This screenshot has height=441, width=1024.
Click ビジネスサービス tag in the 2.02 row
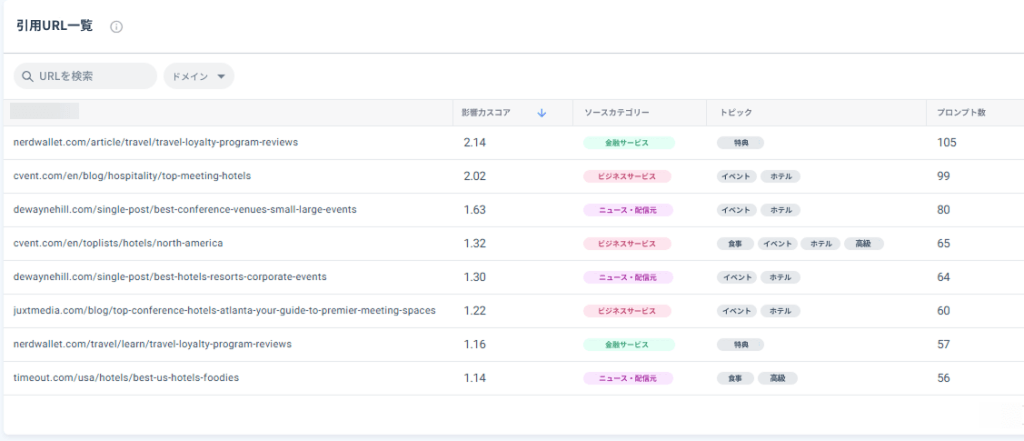(x=627, y=176)
